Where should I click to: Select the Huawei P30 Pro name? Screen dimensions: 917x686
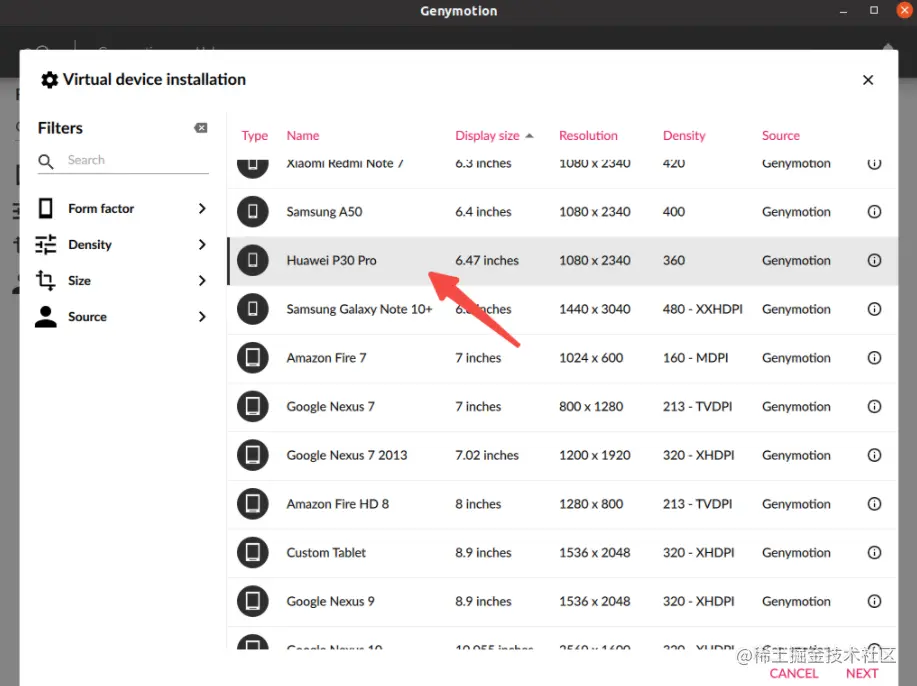pyautogui.click(x=331, y=260)
